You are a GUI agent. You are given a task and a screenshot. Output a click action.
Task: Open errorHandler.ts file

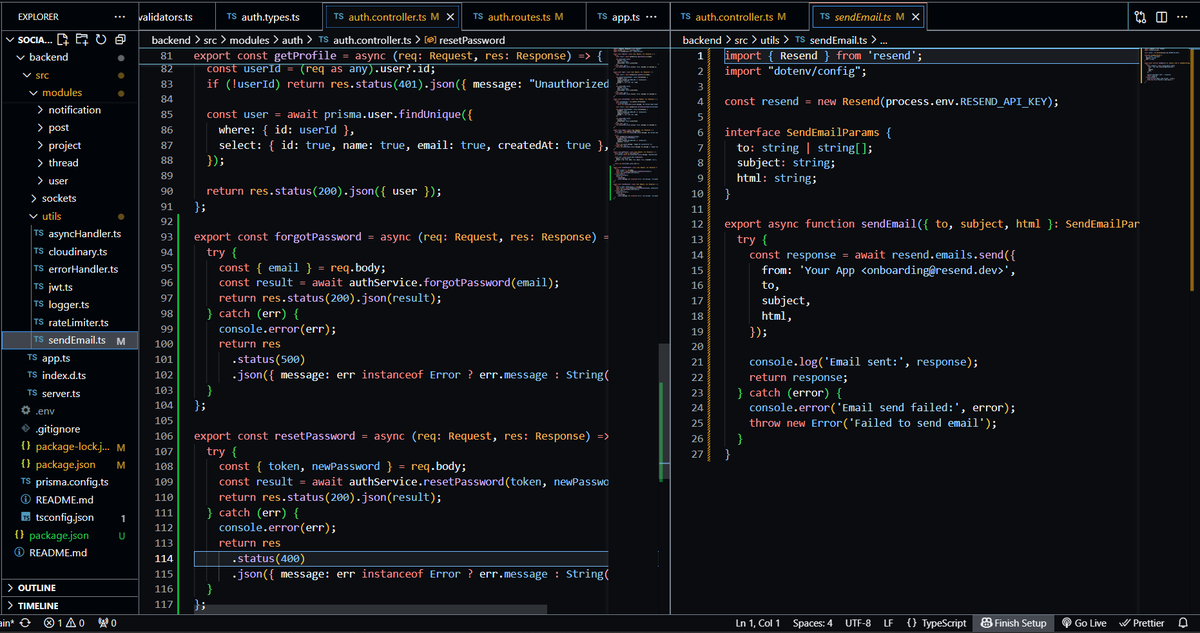click(83, 269)
